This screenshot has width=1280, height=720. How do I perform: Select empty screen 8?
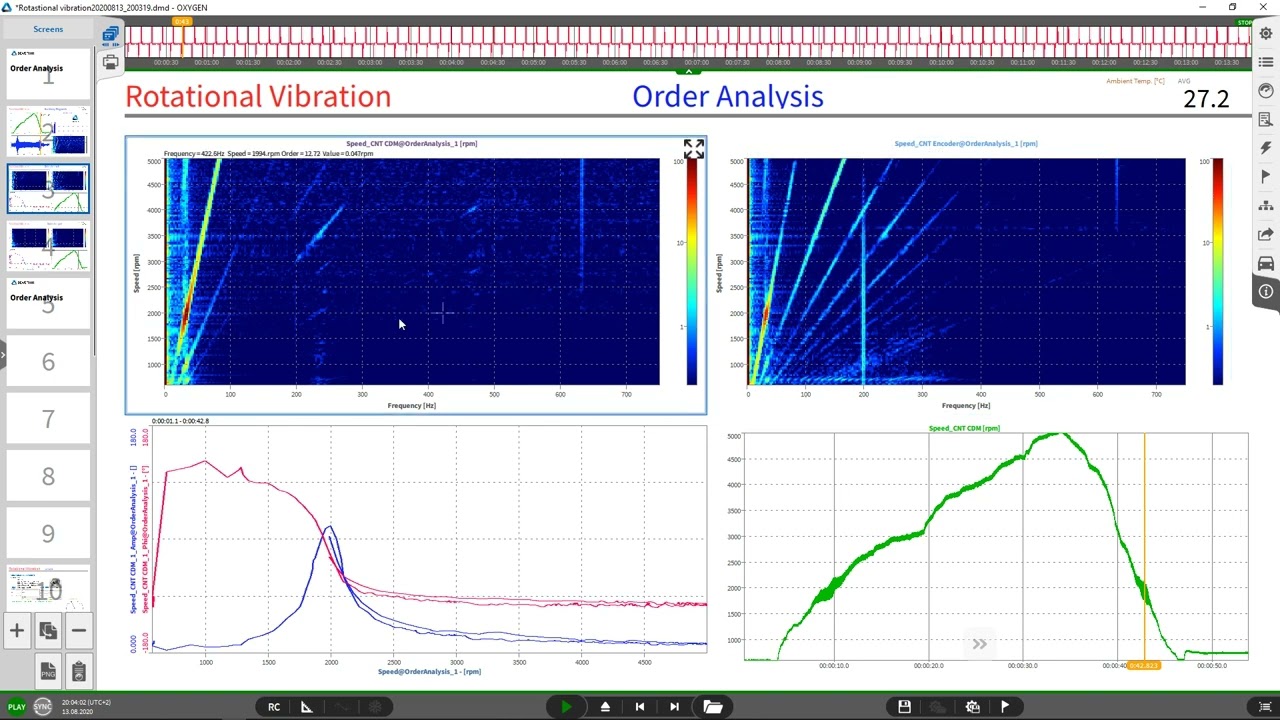point(48,475)
